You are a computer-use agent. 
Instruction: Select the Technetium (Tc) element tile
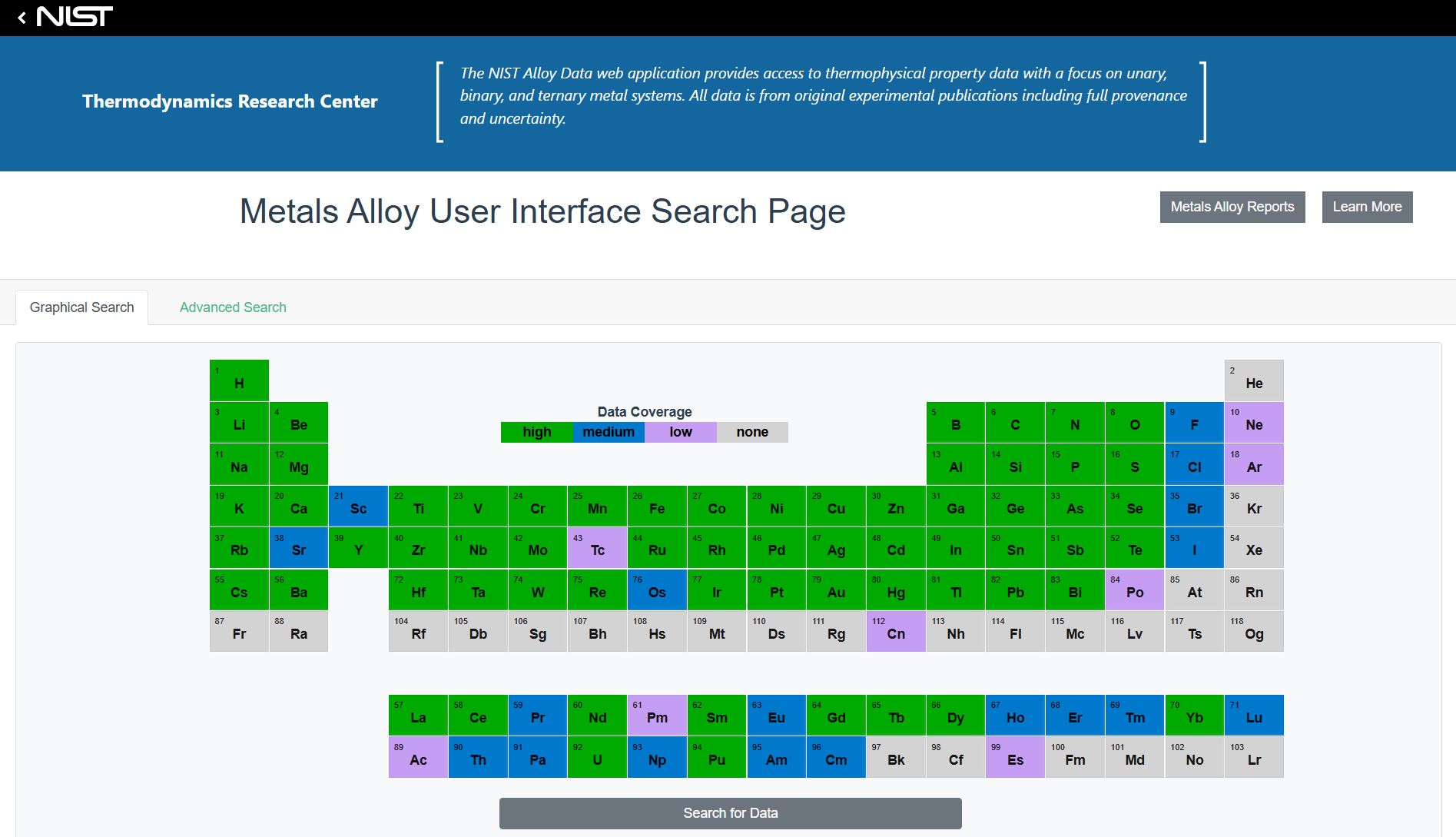coord(597,548)
